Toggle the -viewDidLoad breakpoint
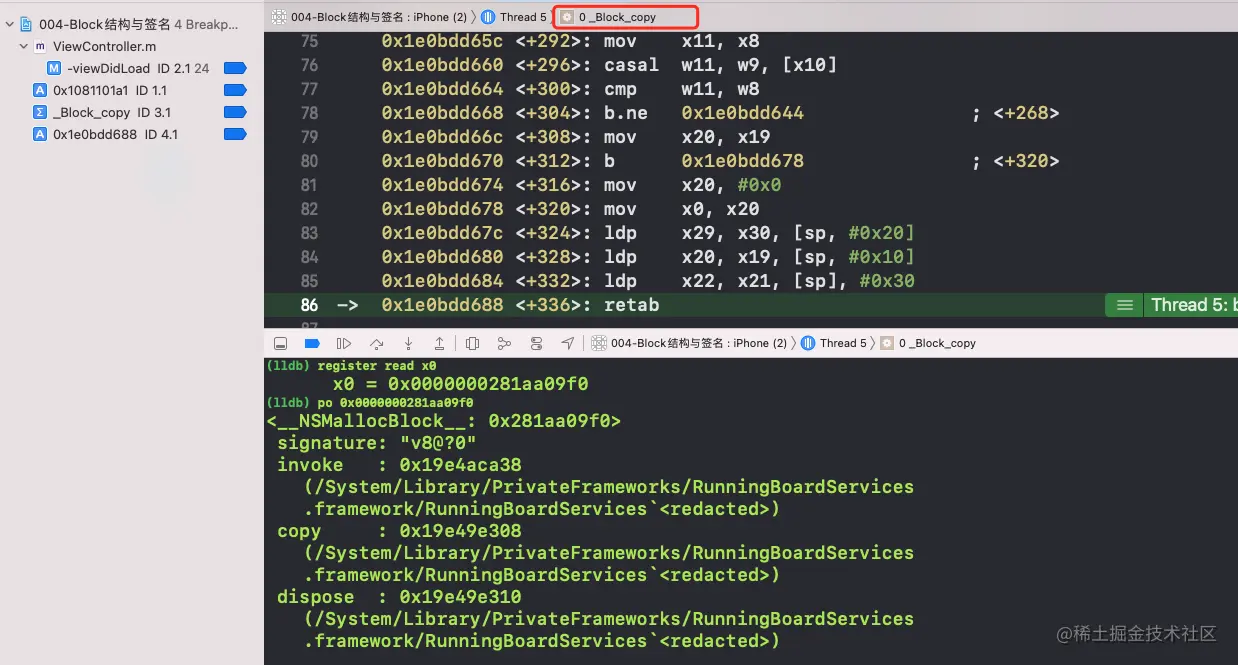 tap(235, 68)
